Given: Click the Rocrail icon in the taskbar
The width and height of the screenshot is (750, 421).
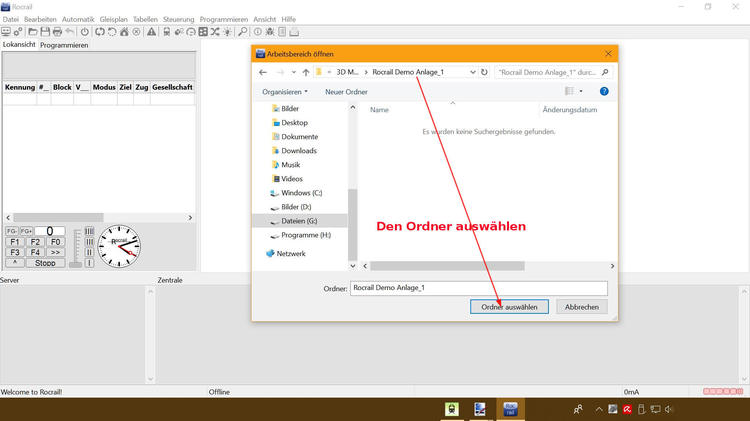Looking at the screenshot, I should tap(510, 409).
